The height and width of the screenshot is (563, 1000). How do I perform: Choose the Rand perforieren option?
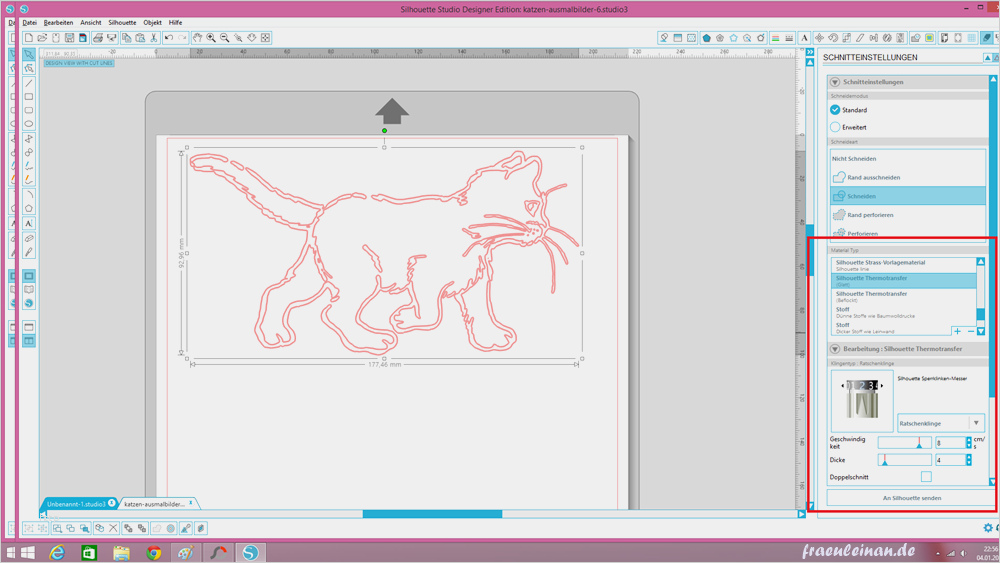(908, 215)
